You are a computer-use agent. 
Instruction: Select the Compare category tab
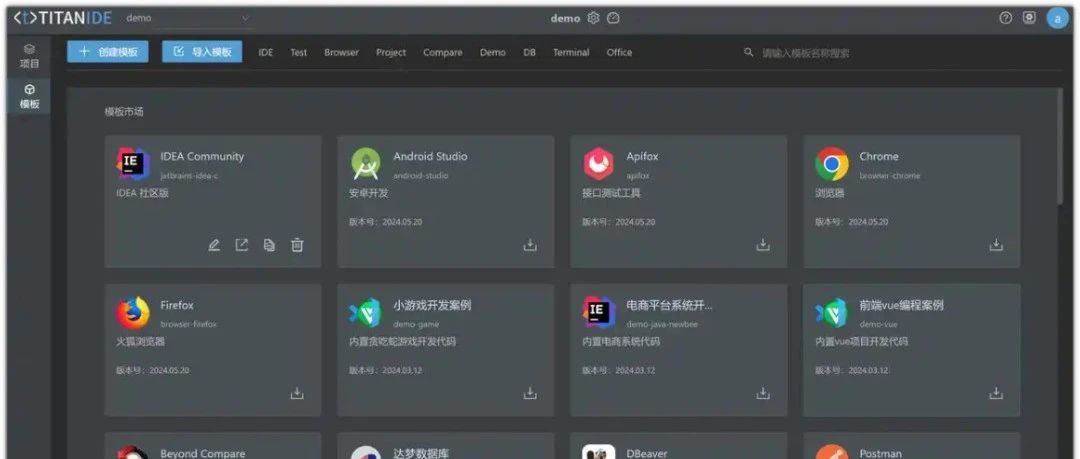[x=443, y=52]
